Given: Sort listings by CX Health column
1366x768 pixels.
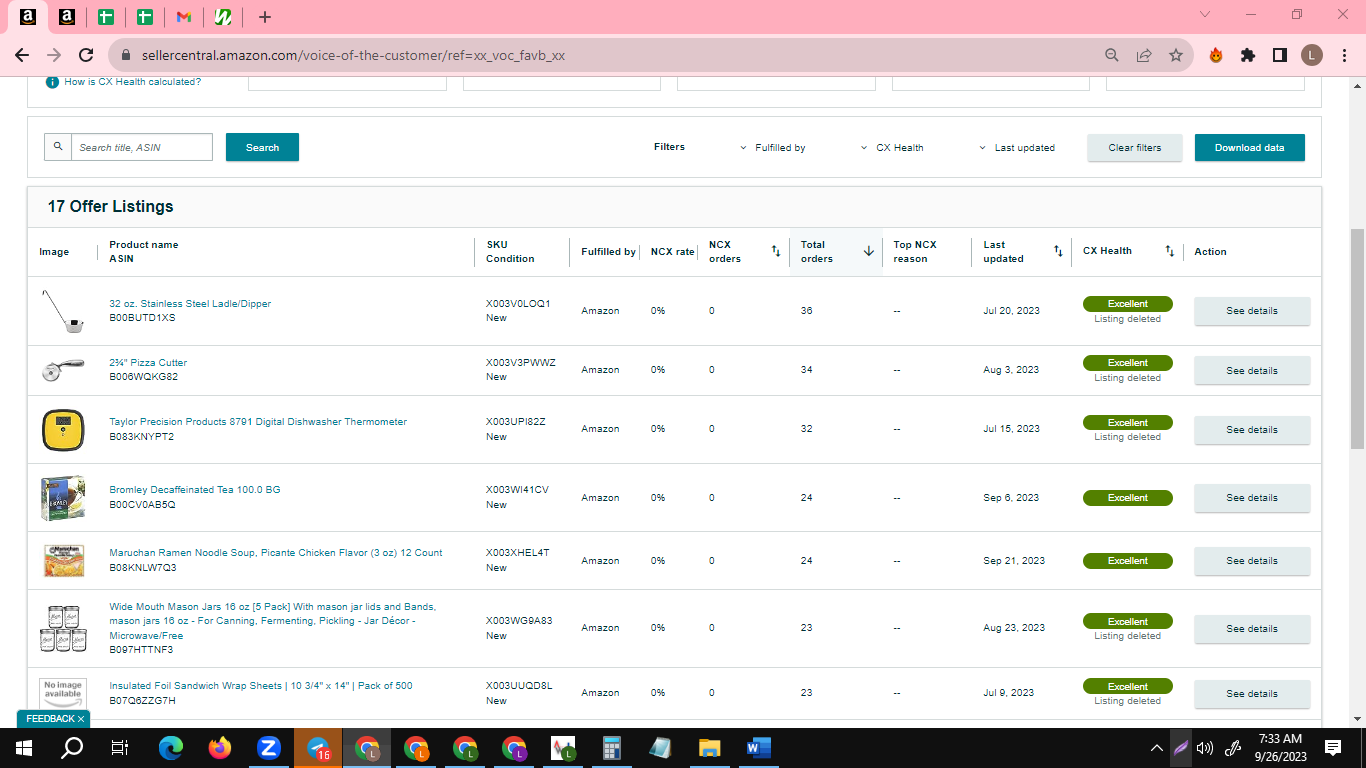Looking at the screenshot, I should pos(1169,251).
